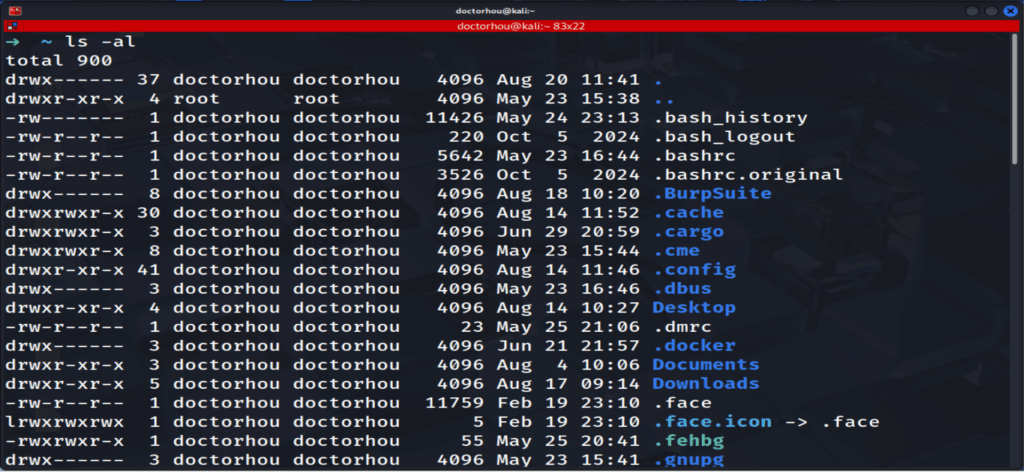Click the vertical scrollbar thumb of the terminal

tap(1014, 98)
